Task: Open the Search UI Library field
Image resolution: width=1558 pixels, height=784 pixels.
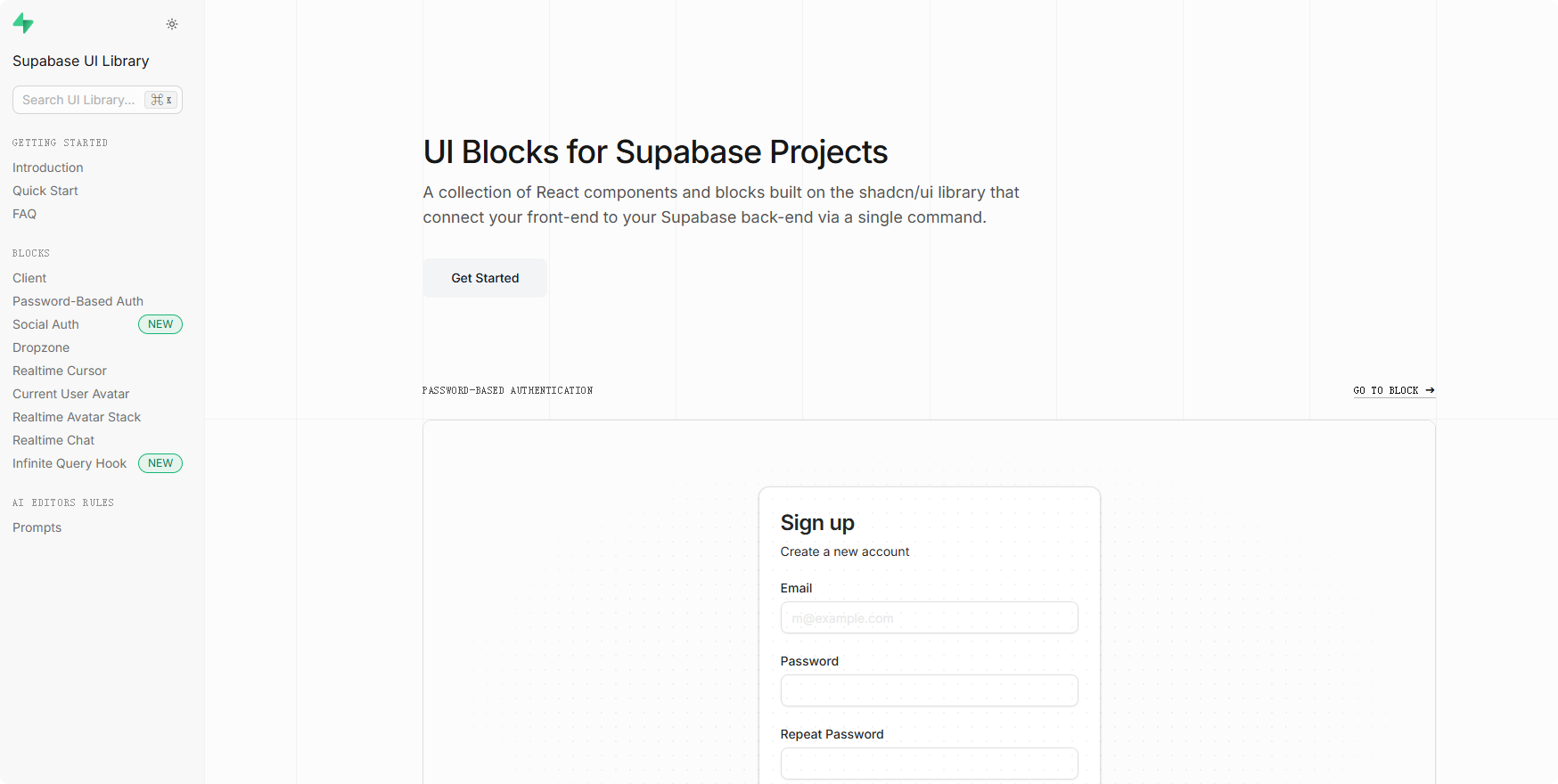Action: pyautogui.click(x=80, y=99)
